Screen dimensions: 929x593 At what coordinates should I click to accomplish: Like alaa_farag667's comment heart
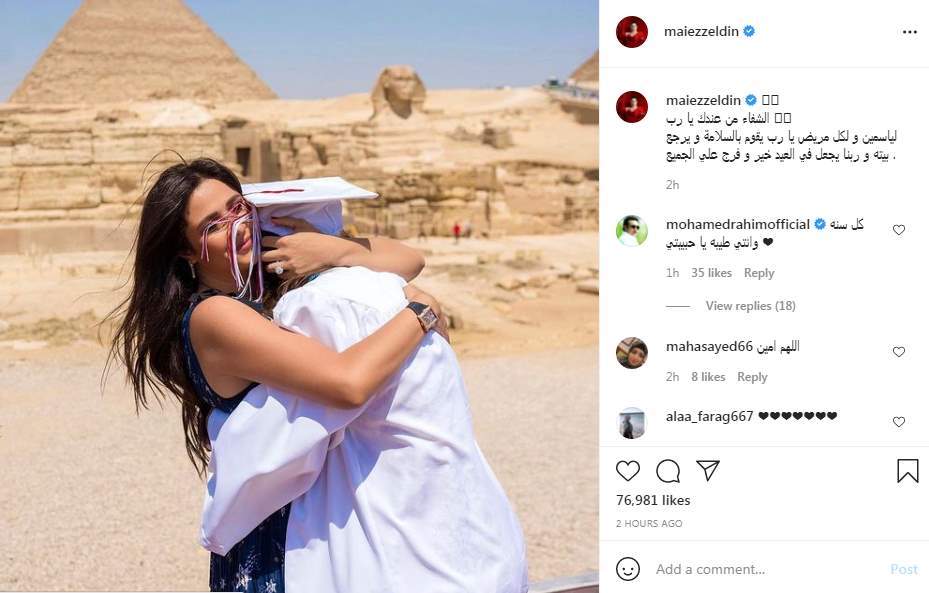tap(899, 422)
